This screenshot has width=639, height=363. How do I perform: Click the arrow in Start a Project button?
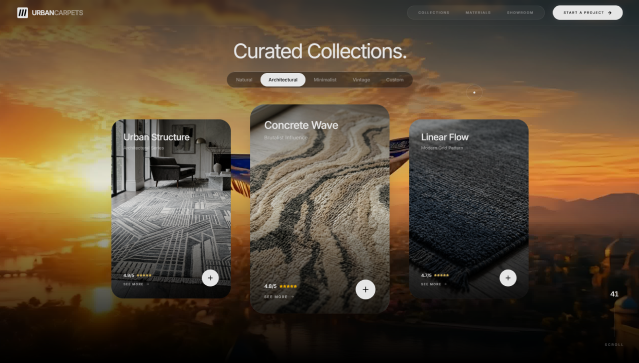[610, 13]
